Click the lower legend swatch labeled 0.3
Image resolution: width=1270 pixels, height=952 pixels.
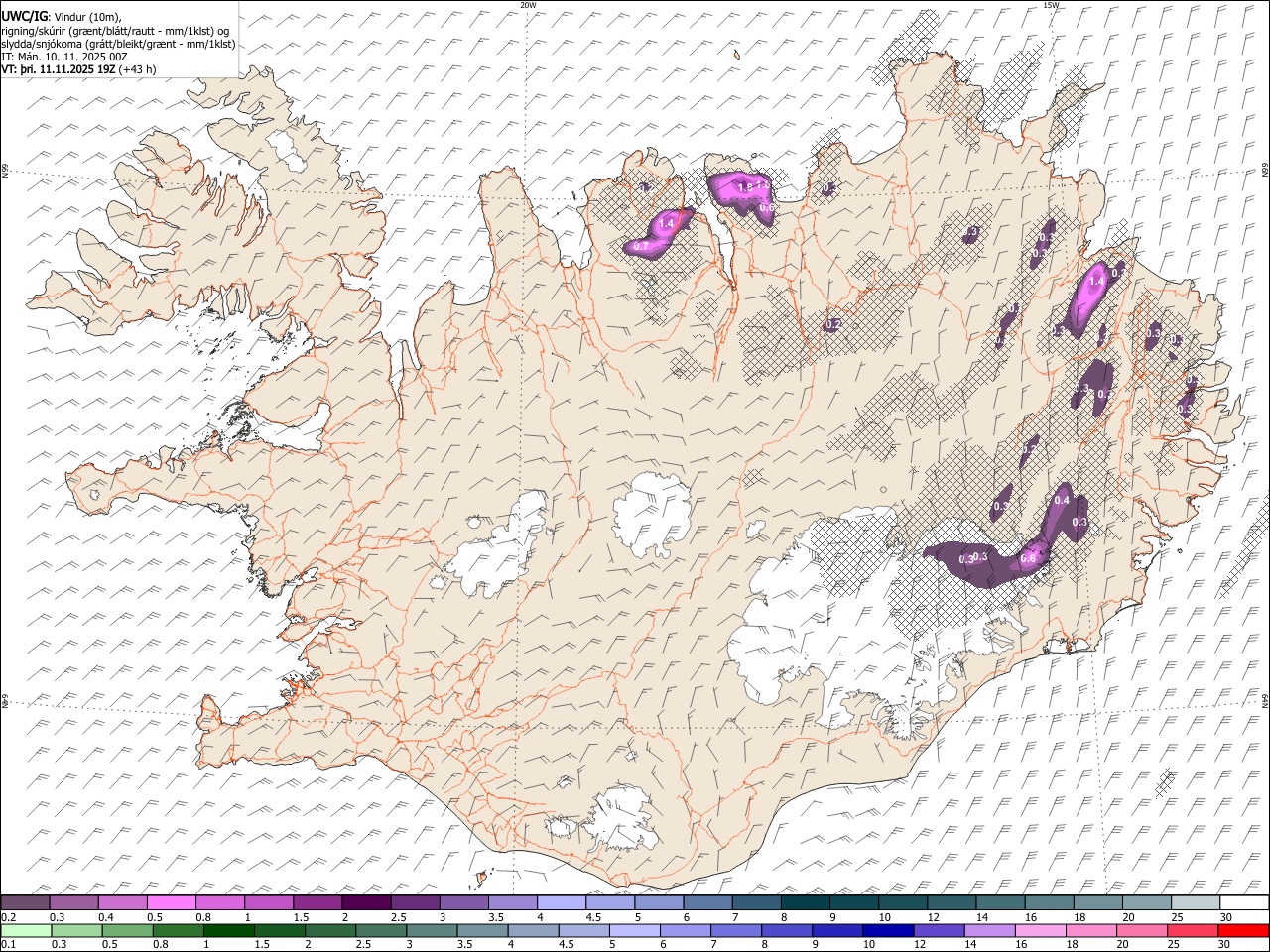[76, 930]
